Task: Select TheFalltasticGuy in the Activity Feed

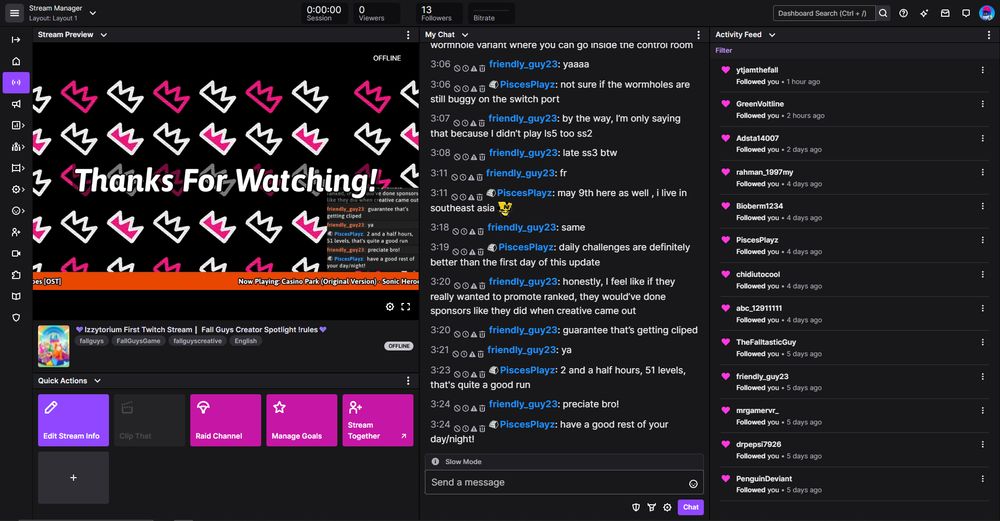Action: (766, 342)
